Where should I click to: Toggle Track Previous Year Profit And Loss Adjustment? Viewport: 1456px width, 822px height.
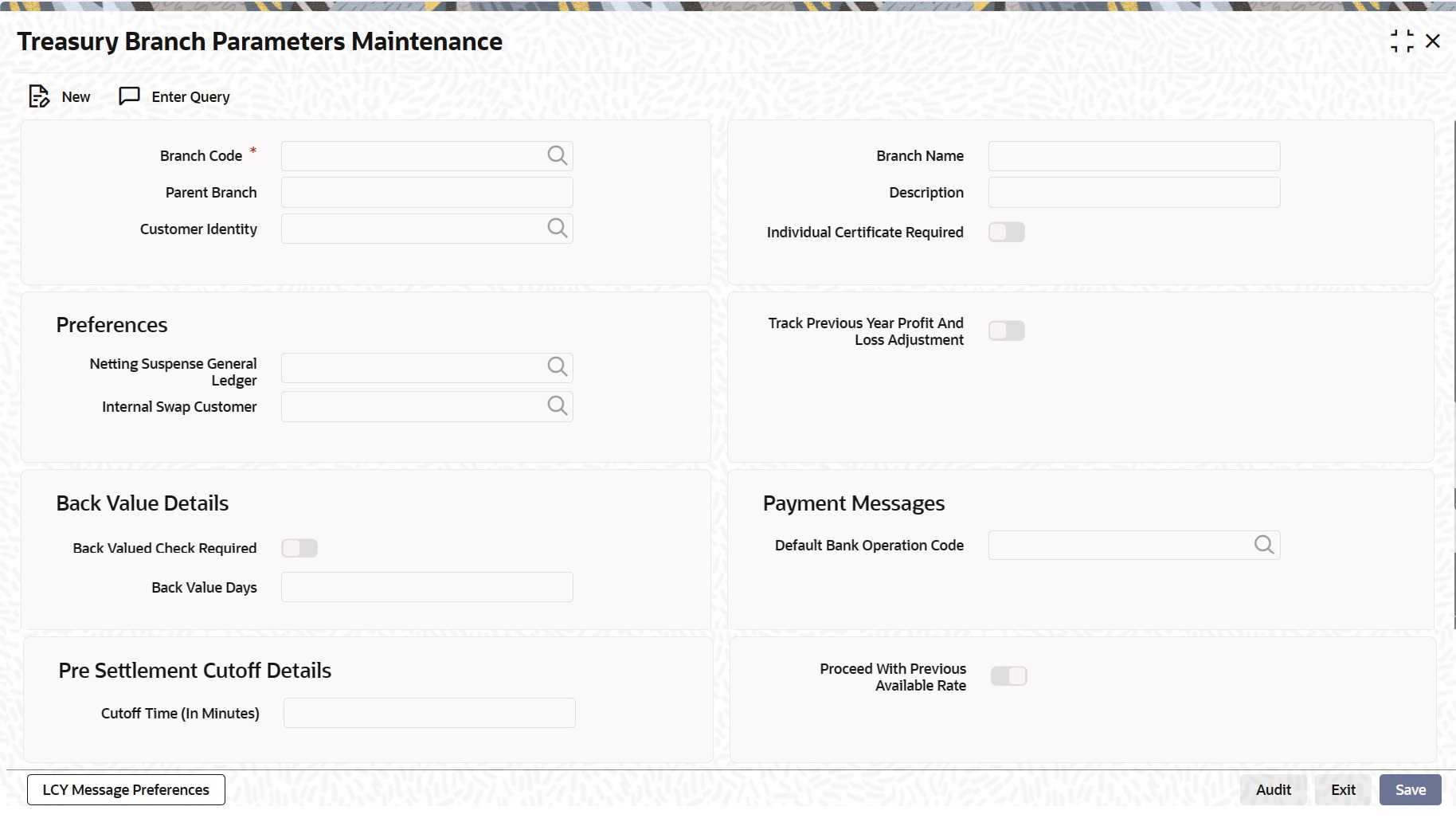click(x=1006, y=331)
